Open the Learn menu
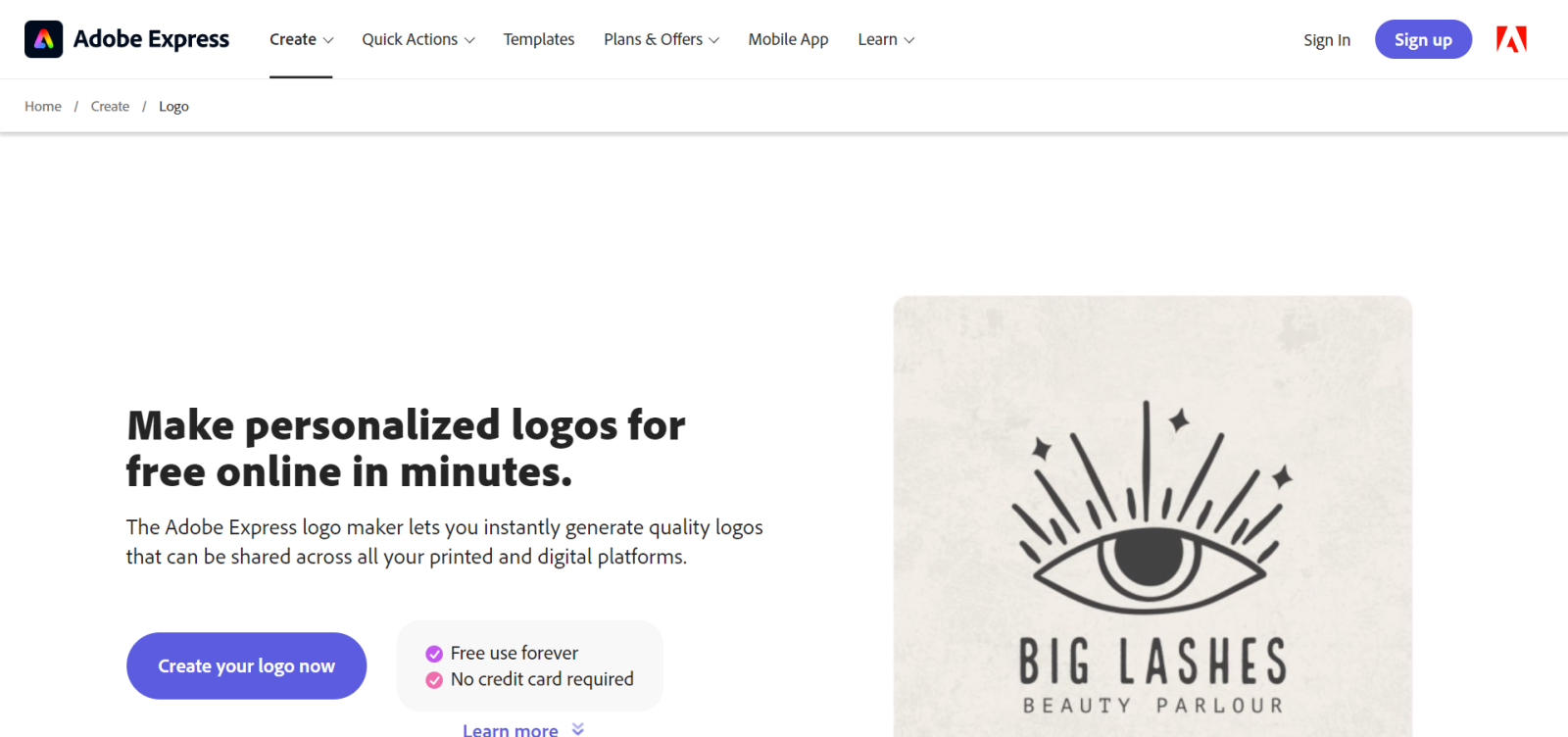The width and height of the screenshot is (1568, 737). (877, 39)
